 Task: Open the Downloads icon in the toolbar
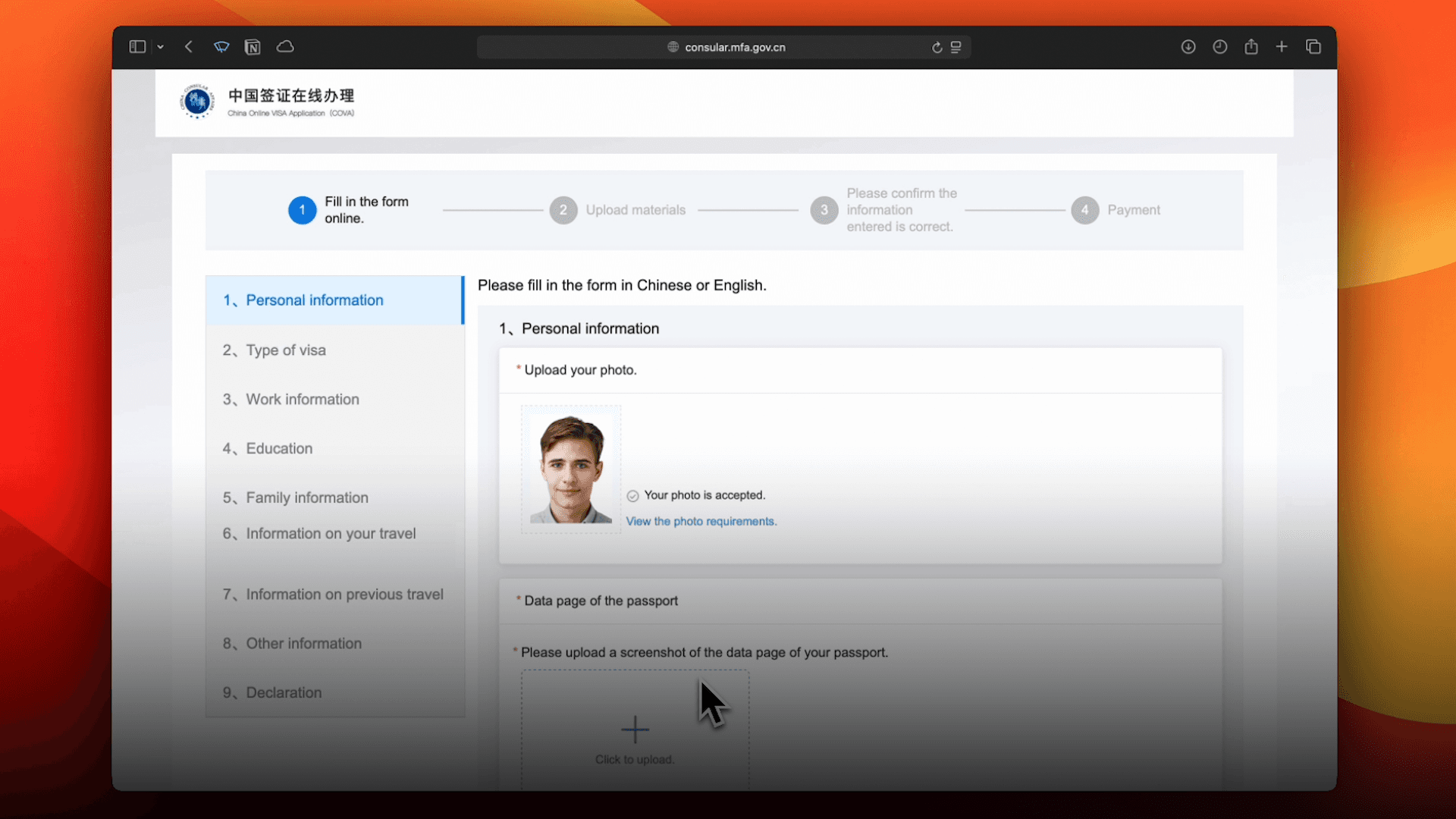coord(1188,47)
